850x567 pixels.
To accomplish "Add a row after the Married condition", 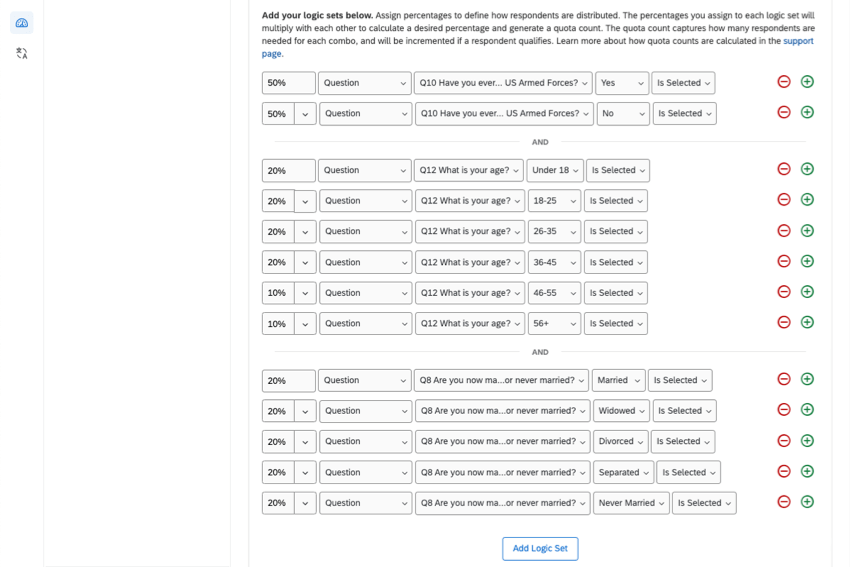I will 807,380.
